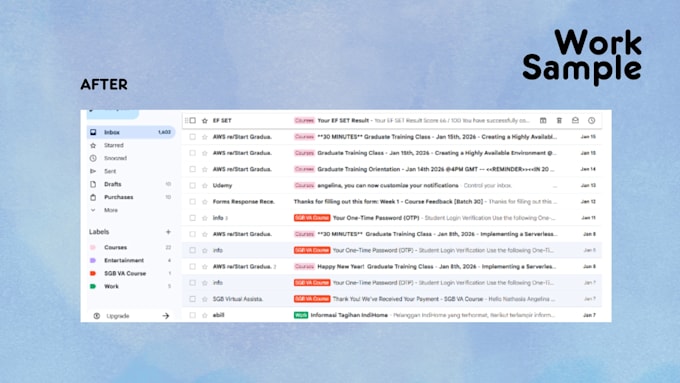Star the Forms Response Receipts email

tap(205, 202)
